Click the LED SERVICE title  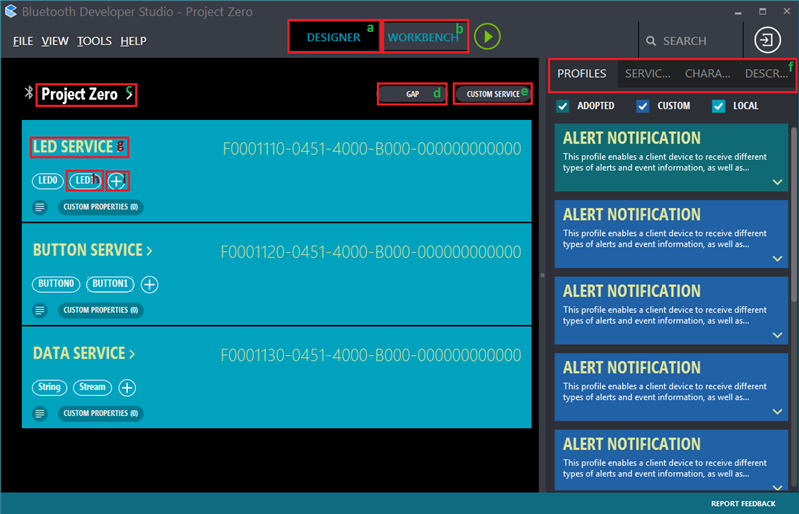[x=73, y=147]
